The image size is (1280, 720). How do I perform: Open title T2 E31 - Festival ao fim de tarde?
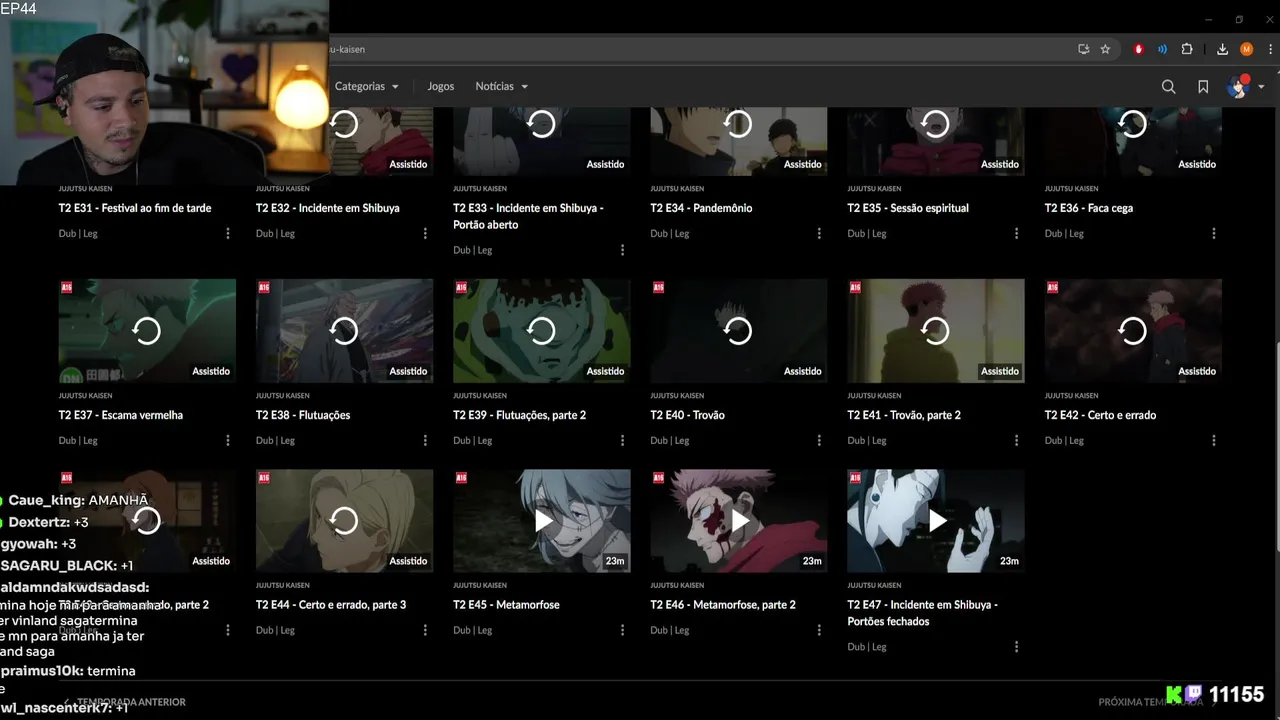(x=135, y=208)
